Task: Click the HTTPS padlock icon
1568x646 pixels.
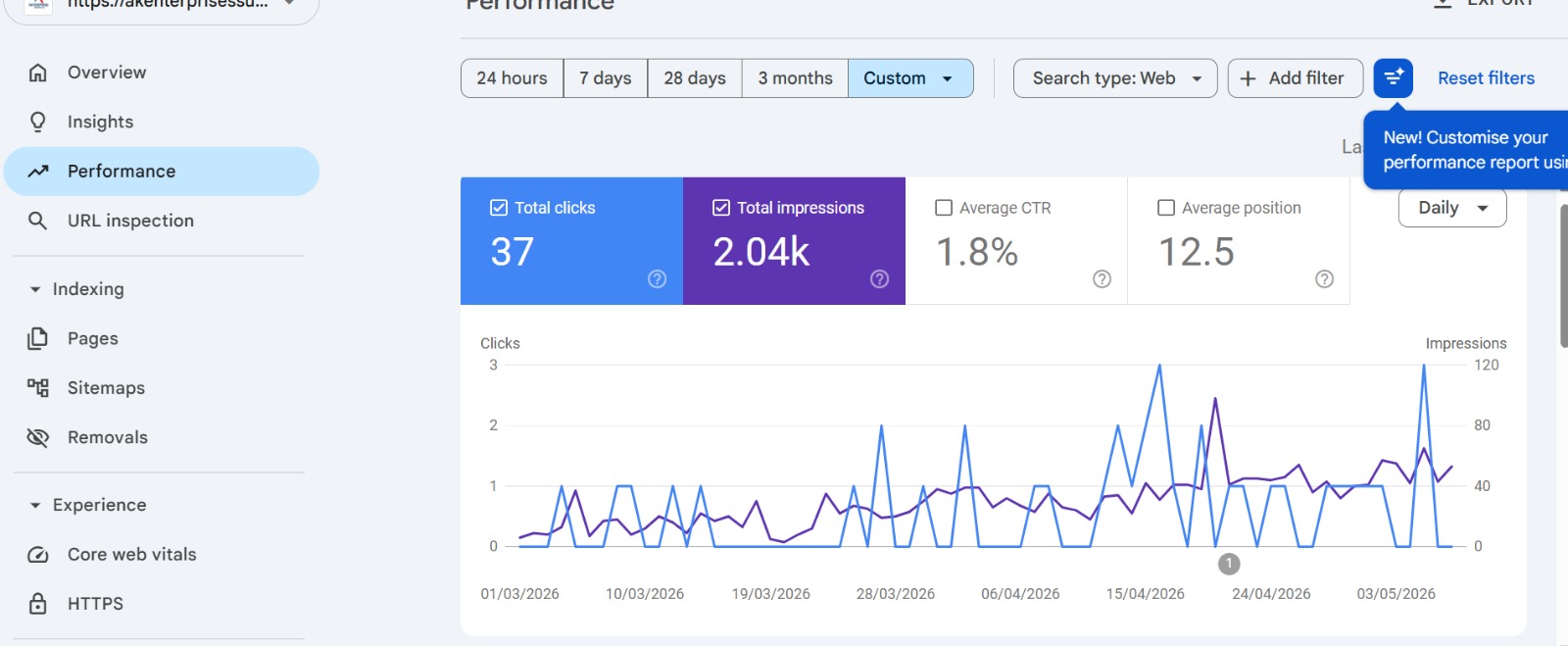Action: point(38,604)
